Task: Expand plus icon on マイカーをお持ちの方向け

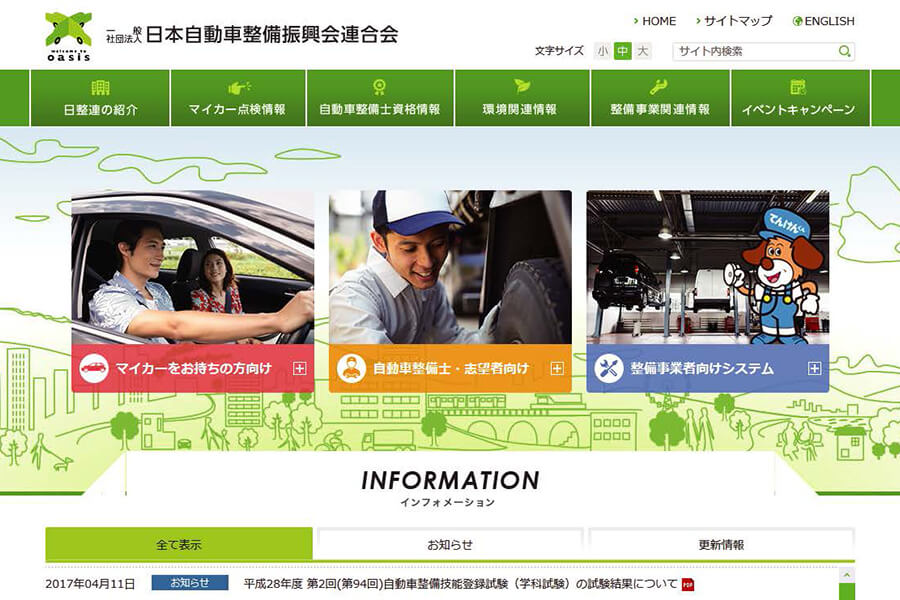Action: point(300,369)
